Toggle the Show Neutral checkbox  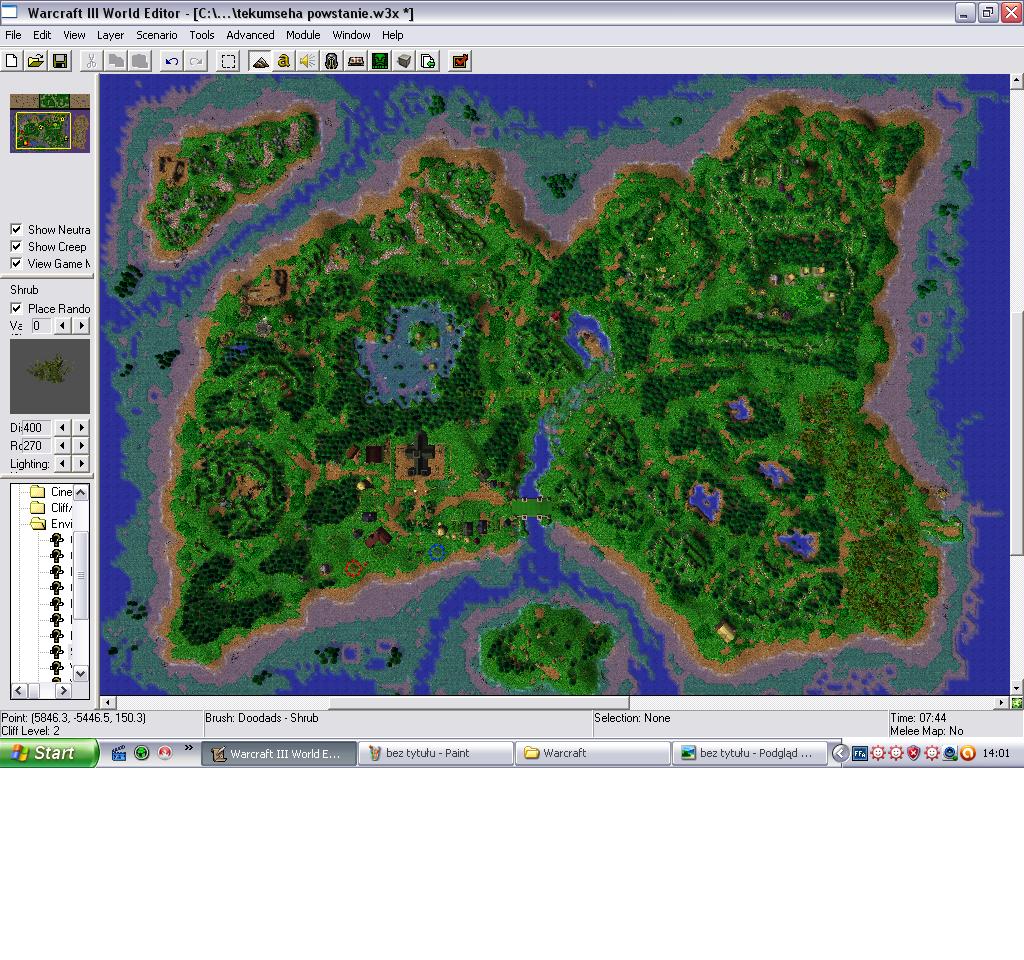click(x=16, y=229)
